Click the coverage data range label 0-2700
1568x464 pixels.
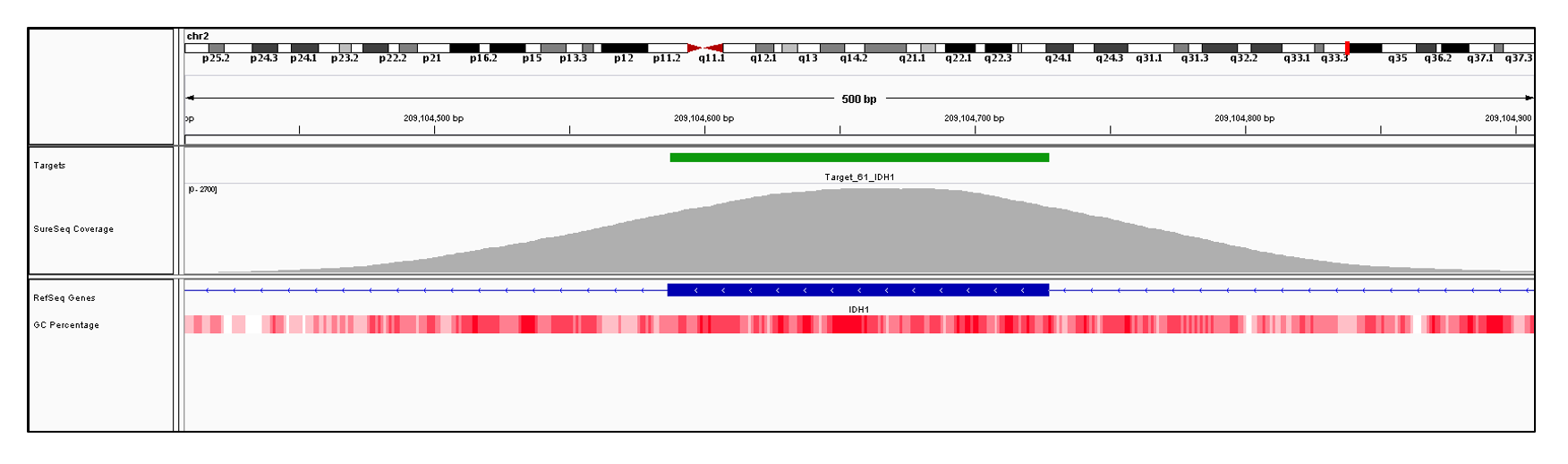(x=202, y=190)
